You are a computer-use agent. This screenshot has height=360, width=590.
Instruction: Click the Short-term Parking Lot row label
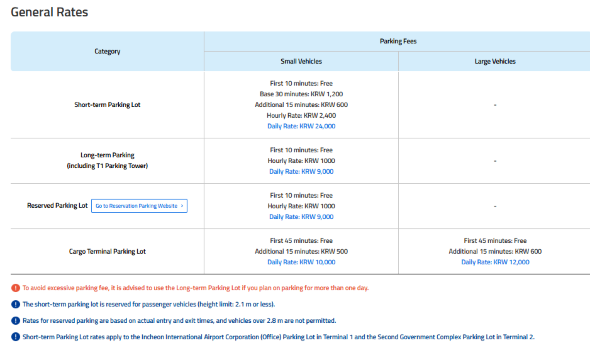tap(107, 105)
